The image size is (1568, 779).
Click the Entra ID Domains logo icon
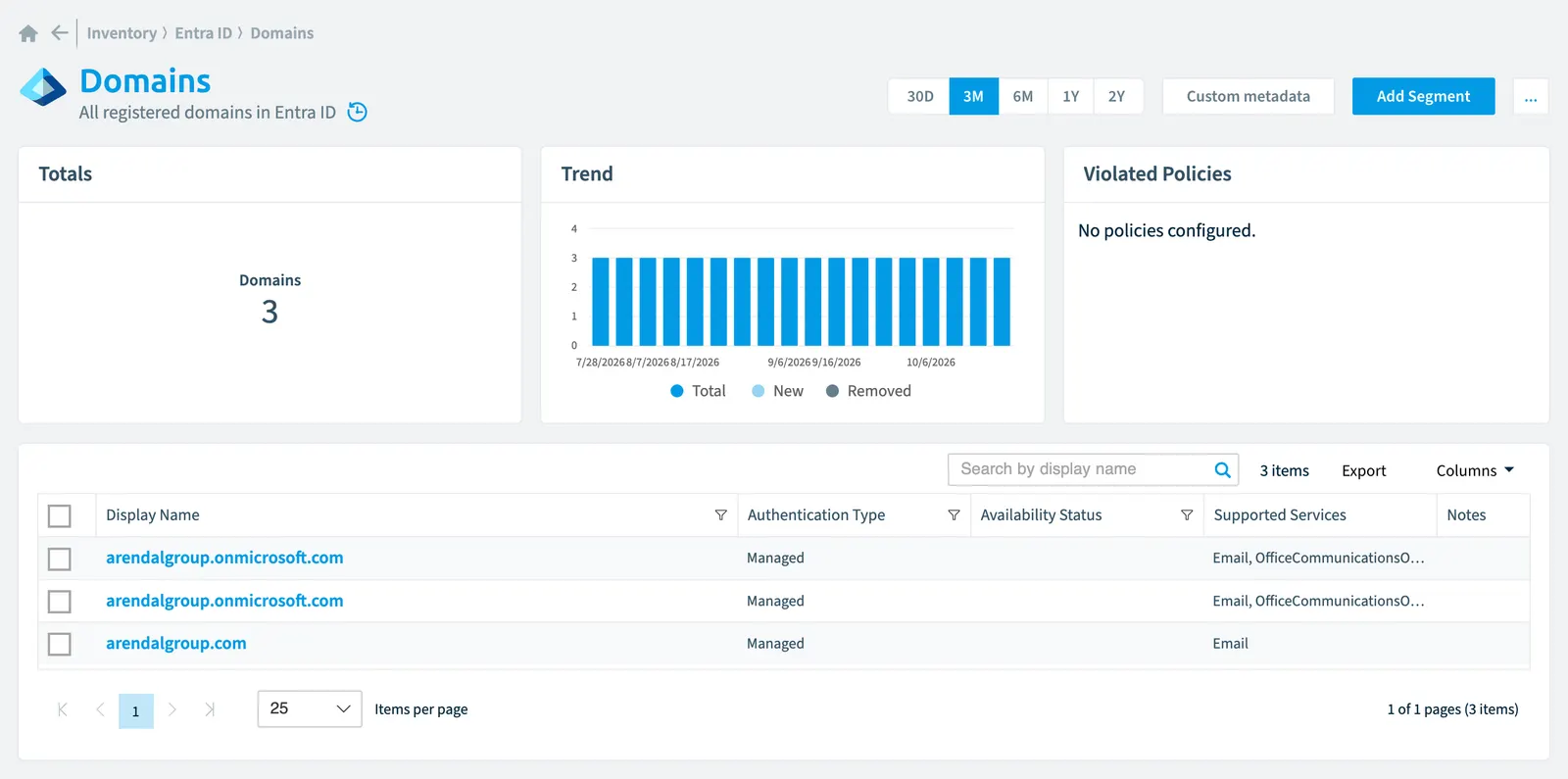[x=43, y=87]
